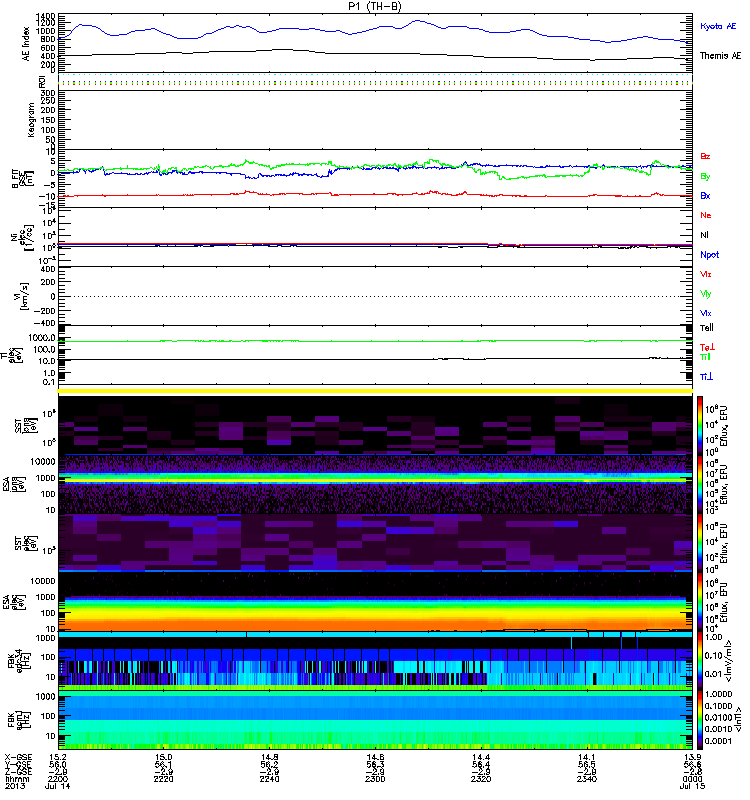The height and width of the screenshot is (800, 750).
Task: Click the "<|nT|>" color scale title
Action: [x=738, y=720]
